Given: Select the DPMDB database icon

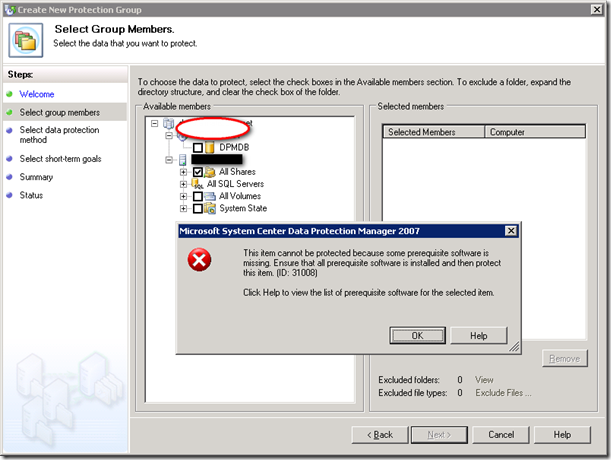Looking at the screenshot, I should [x=210, y=147].
